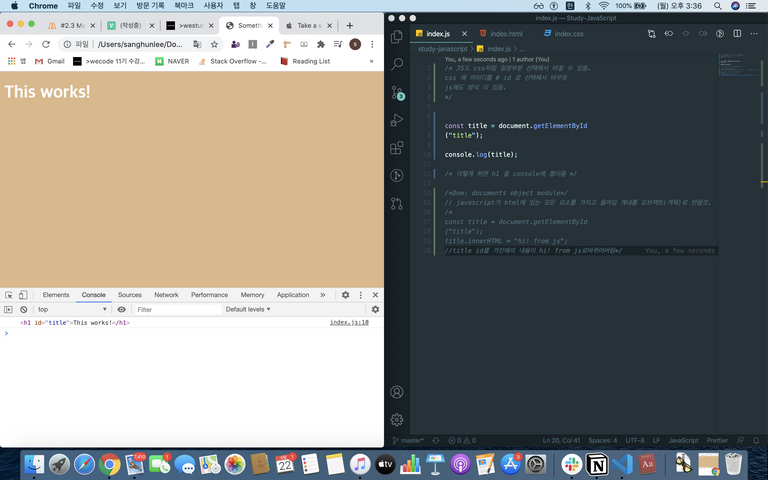Create live expression eye icon
Image resolution: width=768 pixels, height=480 pixels.
click(x=121, y=309)
